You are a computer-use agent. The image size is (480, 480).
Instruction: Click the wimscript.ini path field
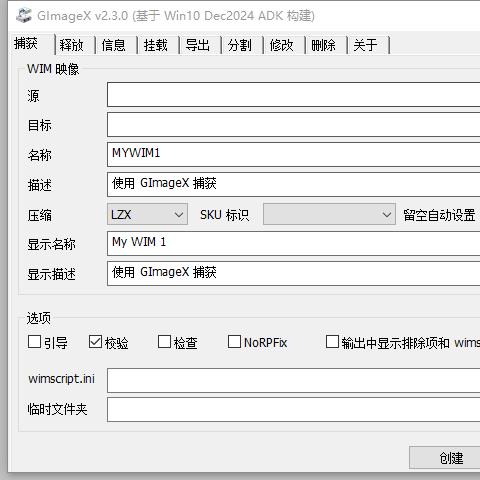coord(293,380)
